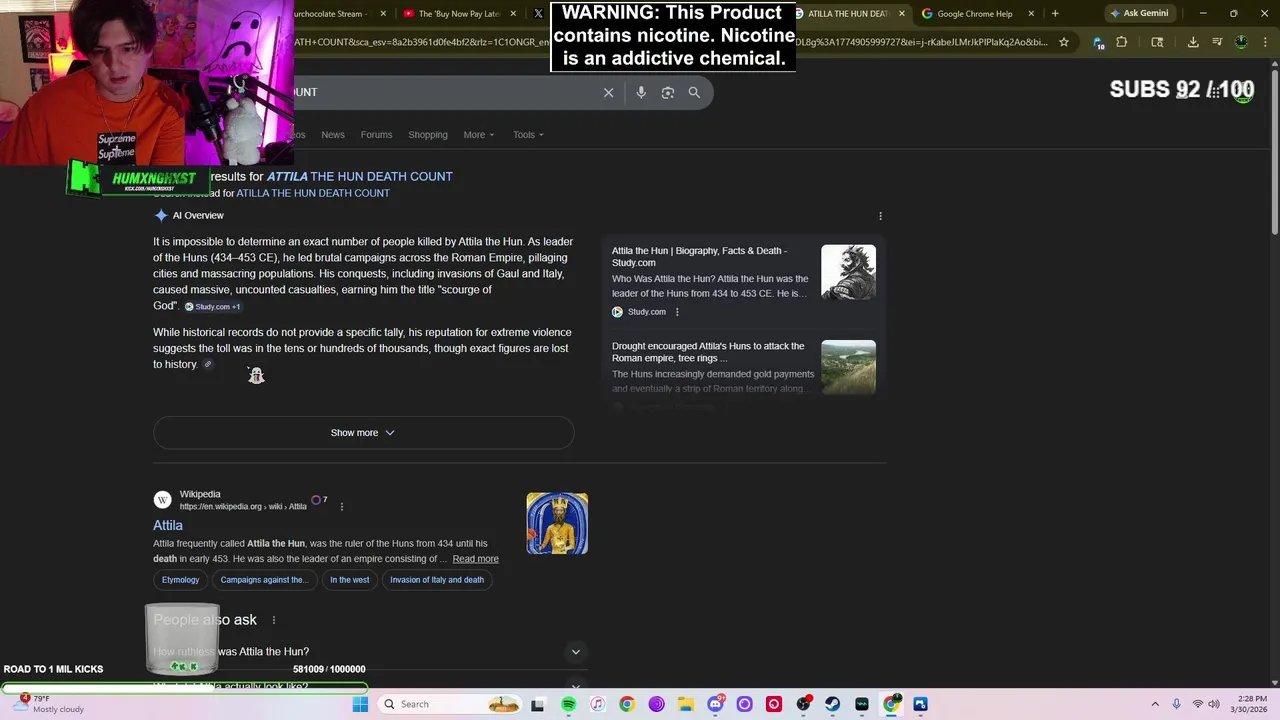The width and height of the screenshot is (1280, 720).
Task: Click the Chrome address bar URL
Action: coord(670,42)
